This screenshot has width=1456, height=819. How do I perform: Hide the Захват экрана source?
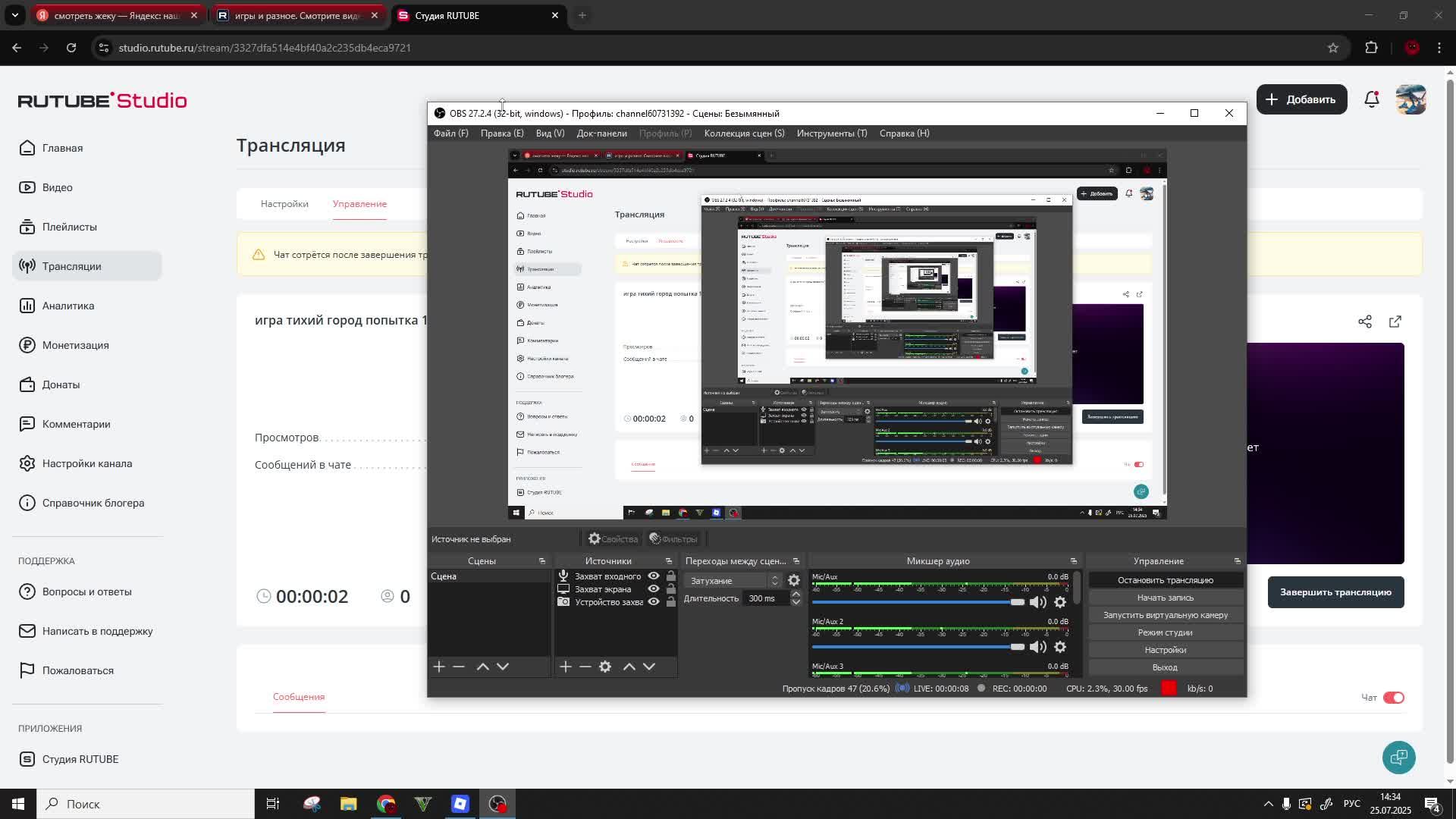654,589
